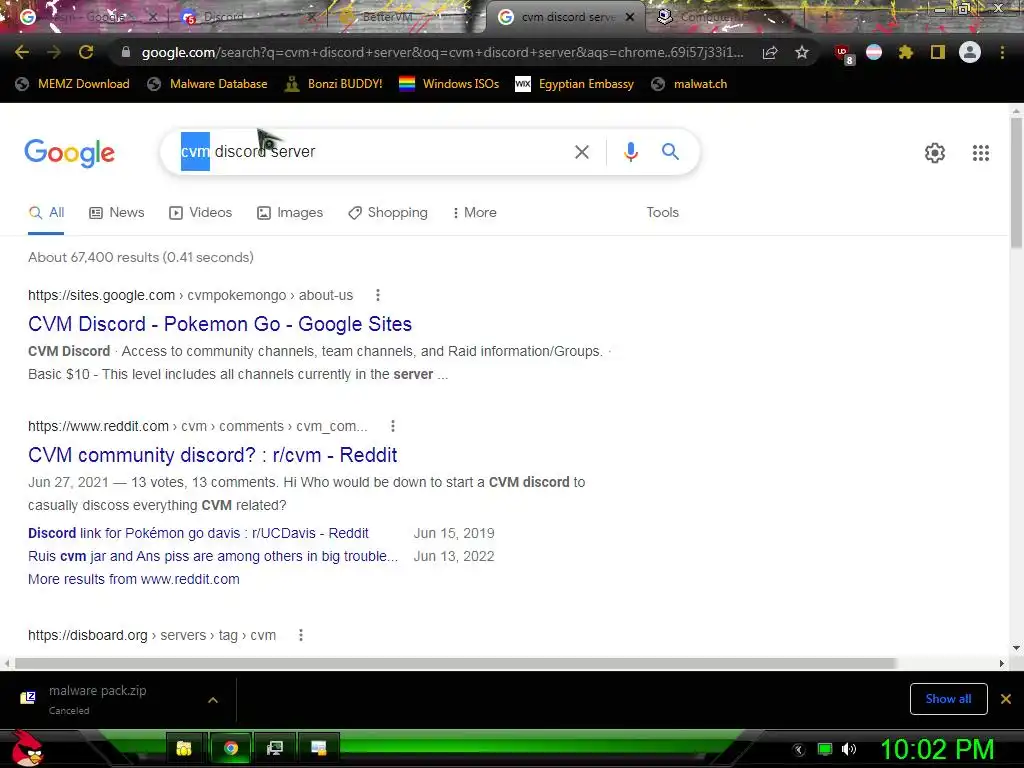Image resolution: width=1024 pixels, height=768 pixels.
Task: Click Show all downloads button
Action: click(x=948, y=699)
